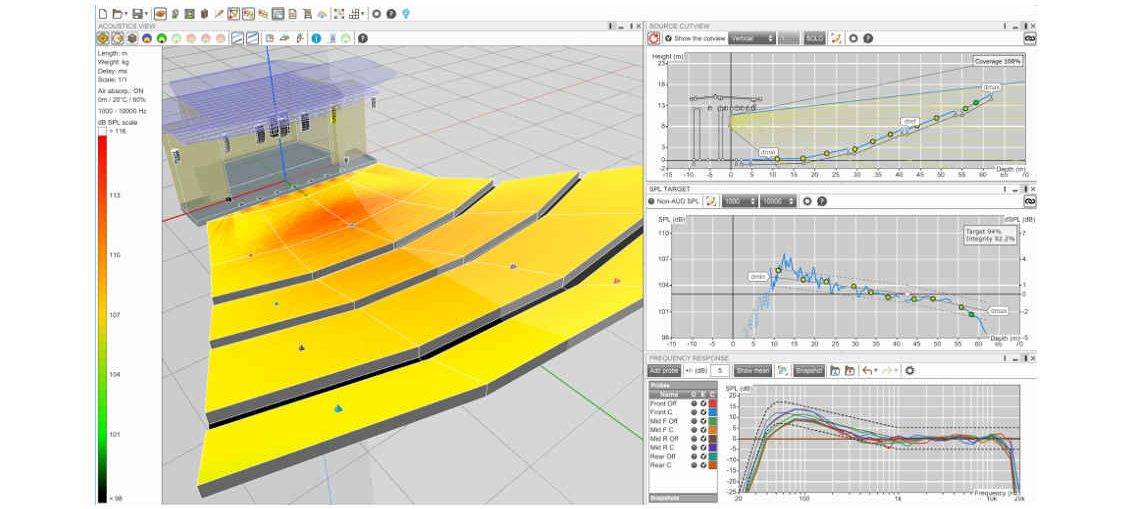This screenshot has width=1132, height=509.
Task: Open Source Cutview settings gear icon
Action: click(x=853, y=38)
